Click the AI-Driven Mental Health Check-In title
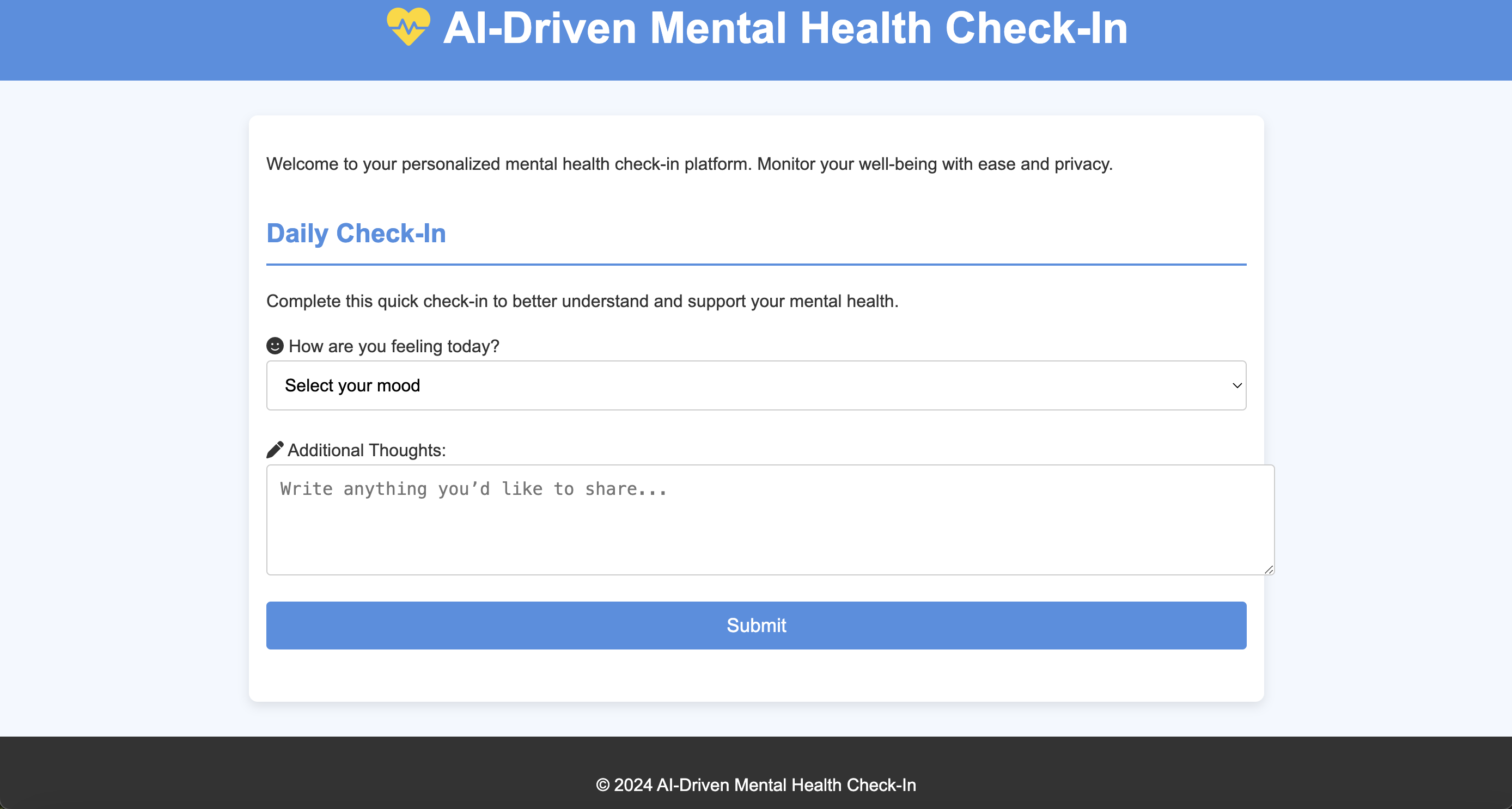The image size is (1512, 809). [785, 28]
